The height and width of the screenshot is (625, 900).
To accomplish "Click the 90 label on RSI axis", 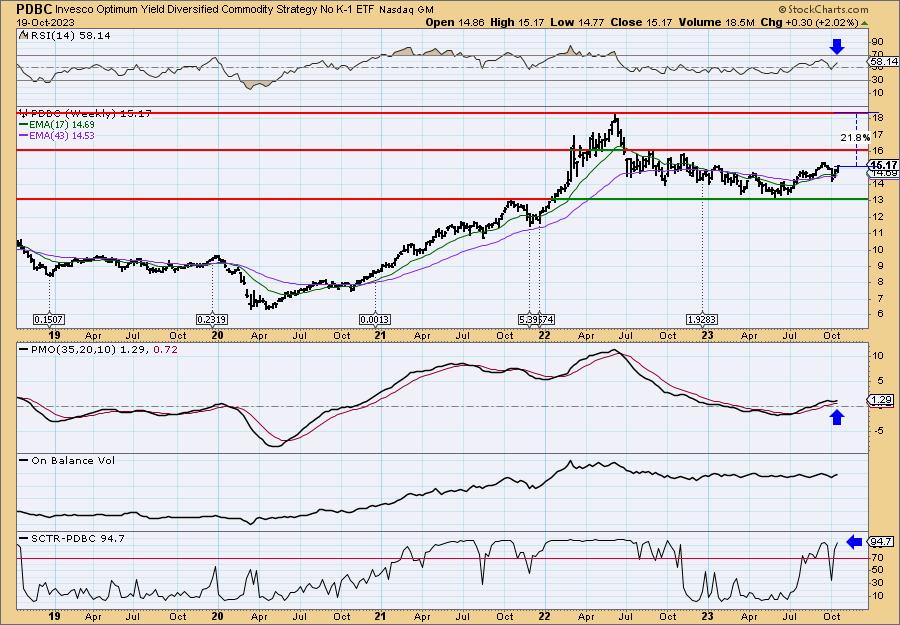I will (878, 41).
